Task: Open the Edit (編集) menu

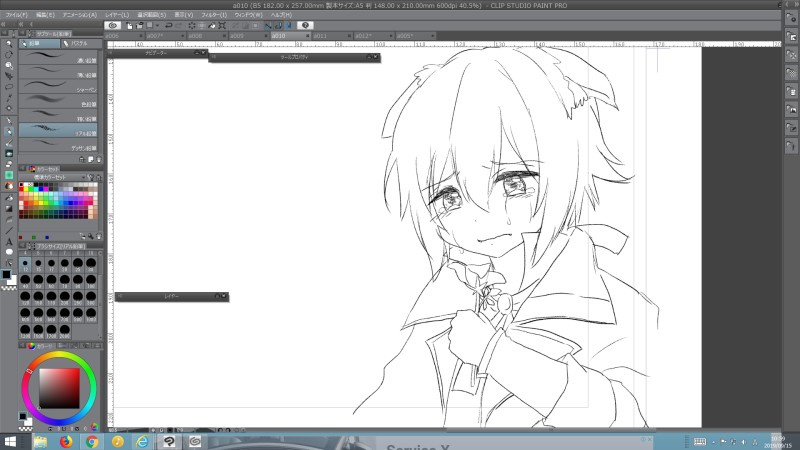Action: pyautogui.click(x=45, y=15)
